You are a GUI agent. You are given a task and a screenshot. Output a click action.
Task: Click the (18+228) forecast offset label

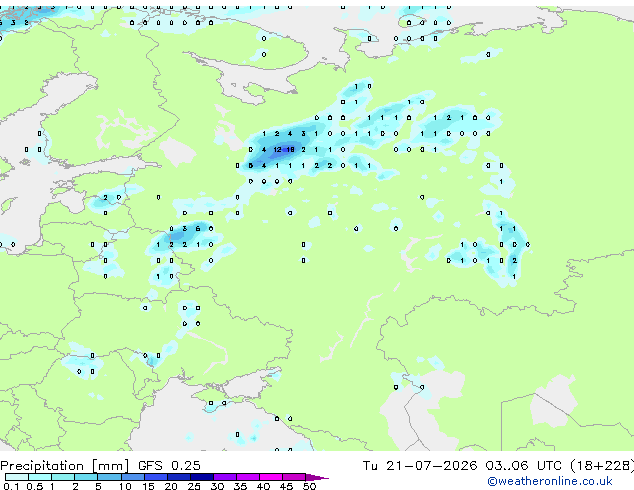coord(602,466)
